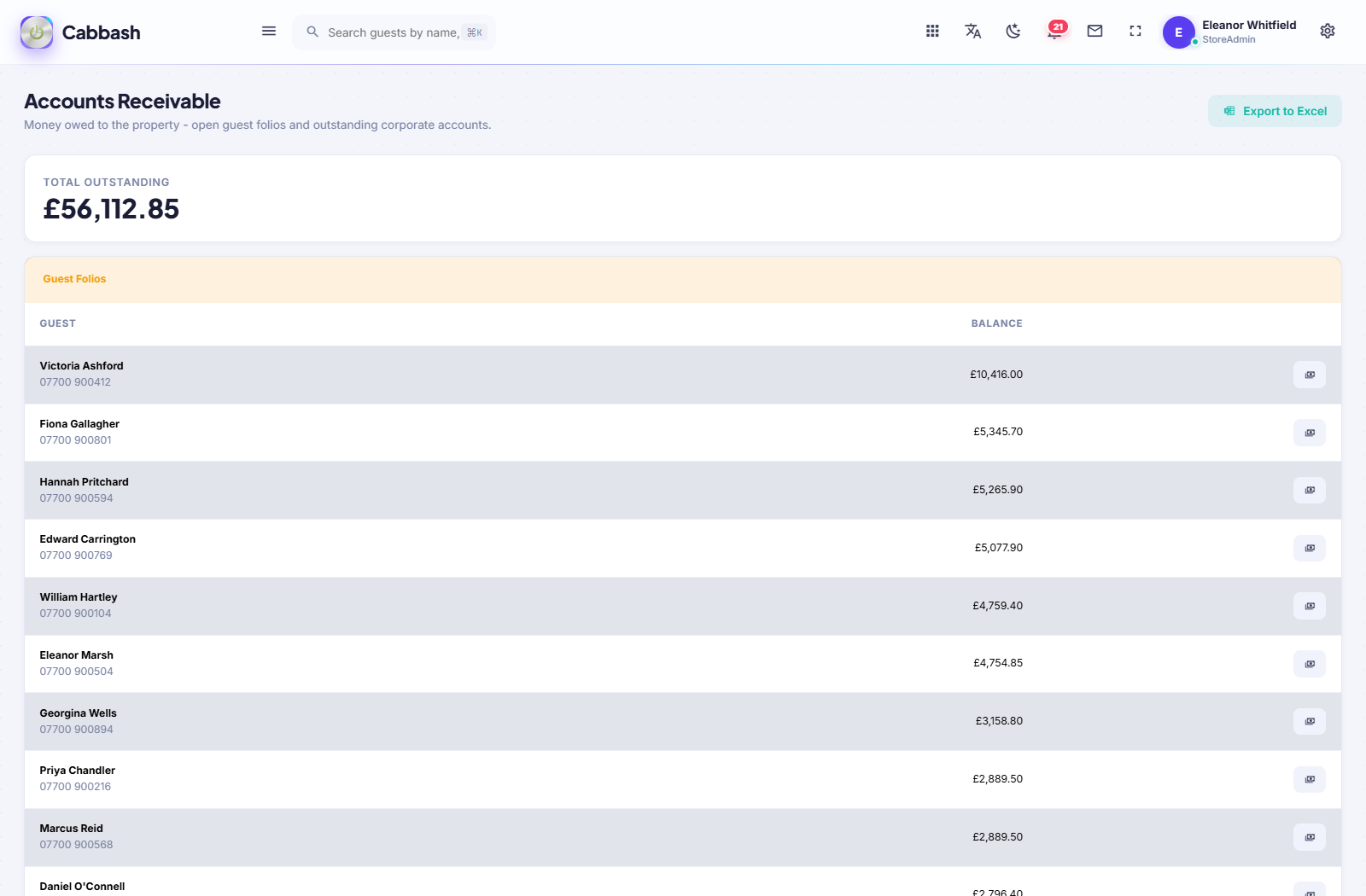Screen dimensions: 1366x896
Task: Open the apps grid menu
Action: click(932, 31)
